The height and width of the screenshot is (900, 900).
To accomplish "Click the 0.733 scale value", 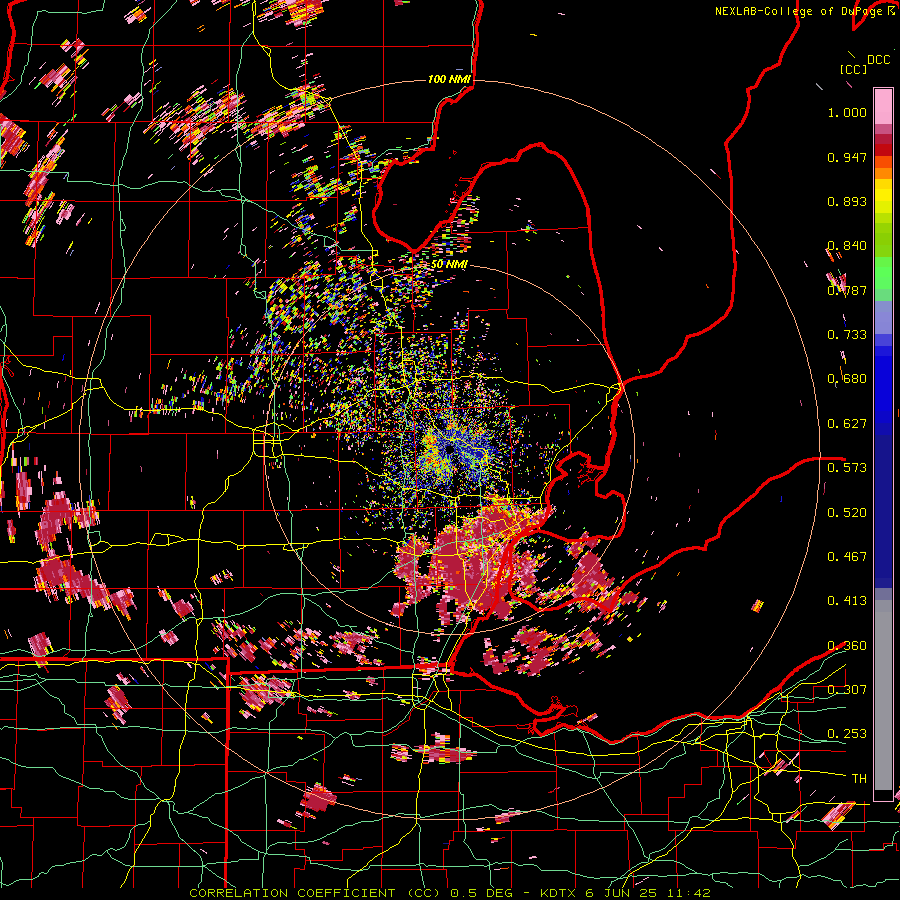I will click(847, 335).
